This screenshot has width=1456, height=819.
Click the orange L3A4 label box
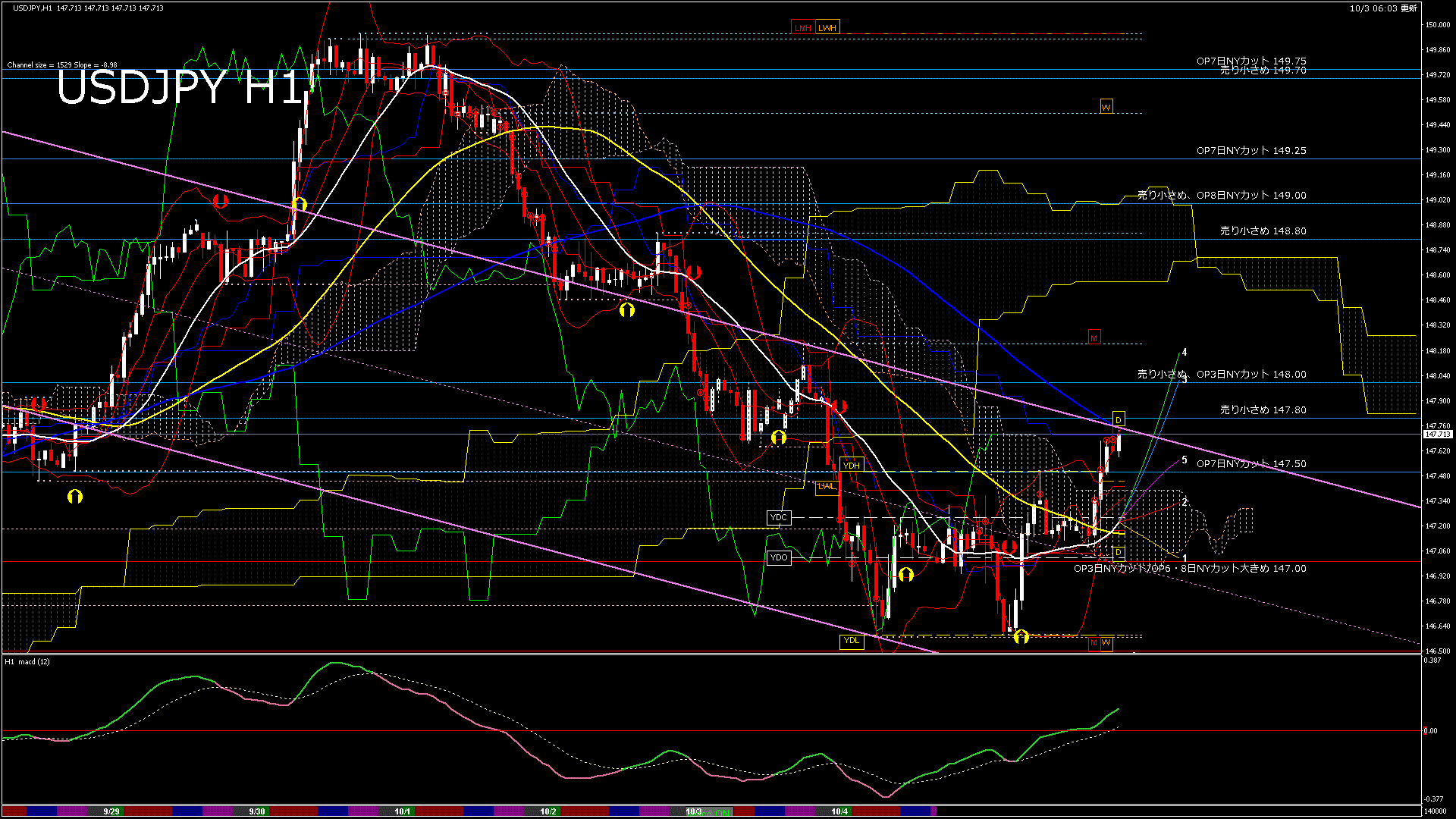click(x=827, y=487)
